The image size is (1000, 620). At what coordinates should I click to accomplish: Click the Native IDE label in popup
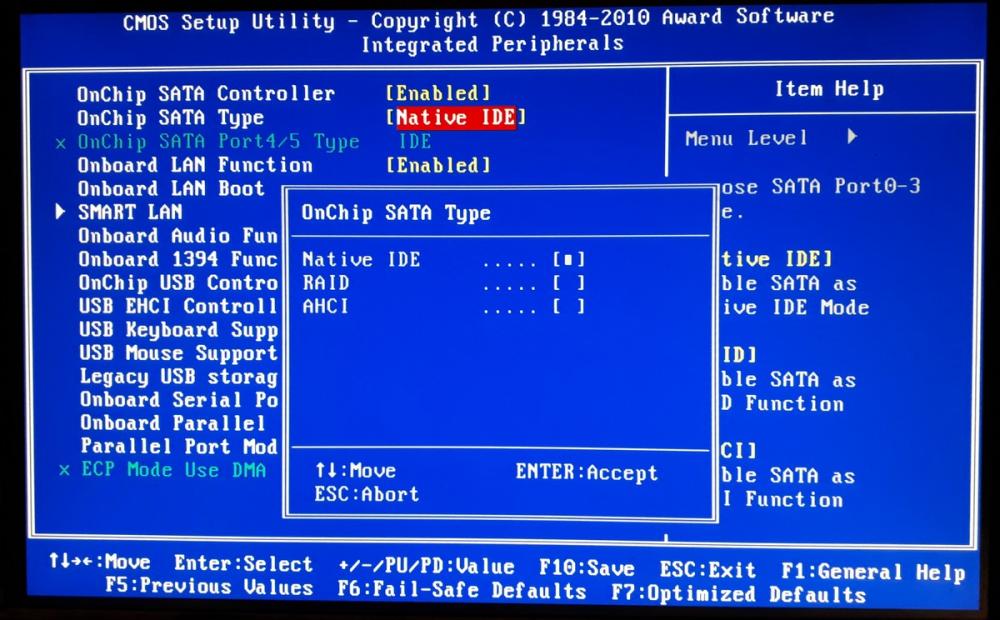coord(361,260)
